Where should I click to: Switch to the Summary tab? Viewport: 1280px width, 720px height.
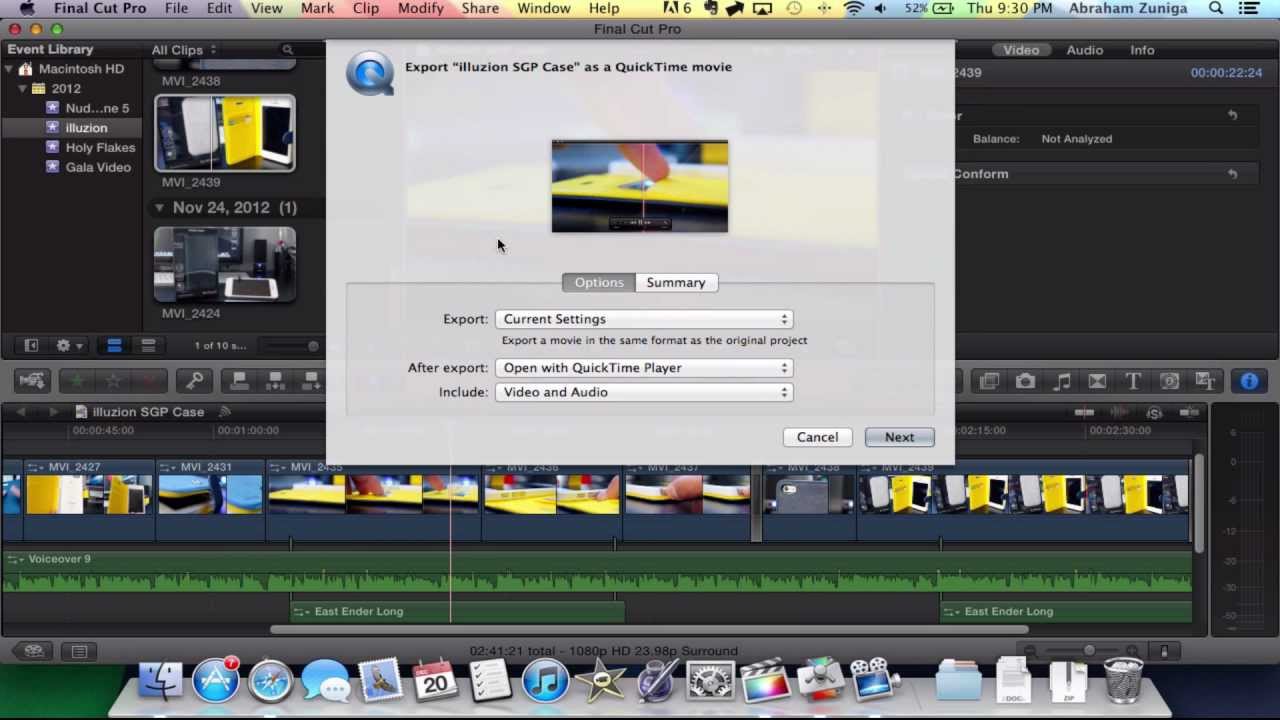(x=676, y=282)
